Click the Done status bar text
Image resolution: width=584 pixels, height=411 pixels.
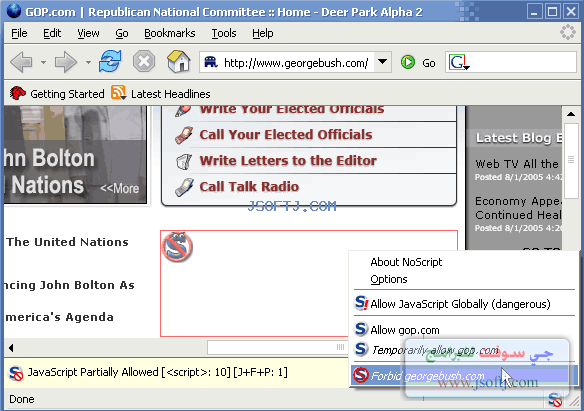[22, 399]
